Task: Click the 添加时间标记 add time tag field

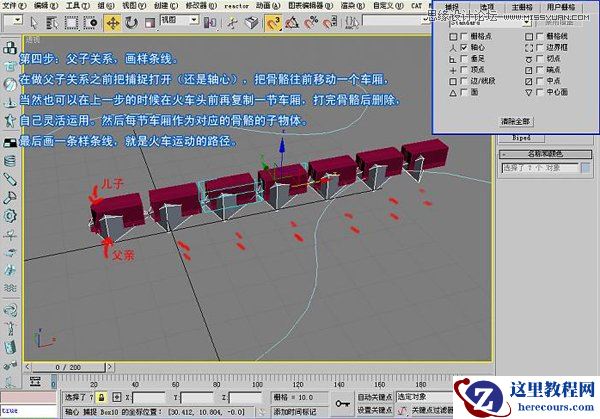Action: pyautogui.click(x=300, y=412)
